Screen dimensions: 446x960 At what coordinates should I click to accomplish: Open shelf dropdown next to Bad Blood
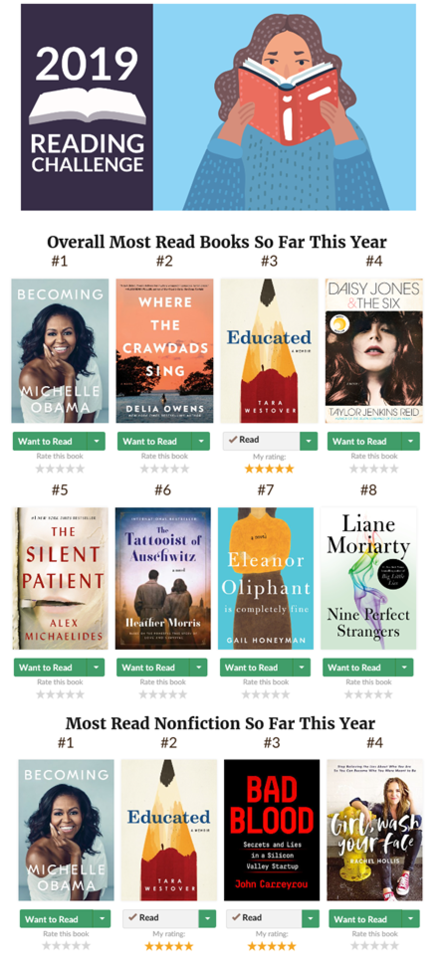[311, 918]
